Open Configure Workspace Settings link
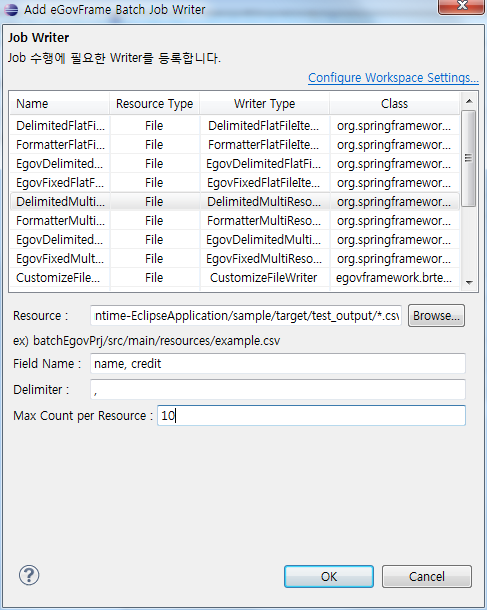The width and height of the screenshot is (487, 610). coord(393,78)
